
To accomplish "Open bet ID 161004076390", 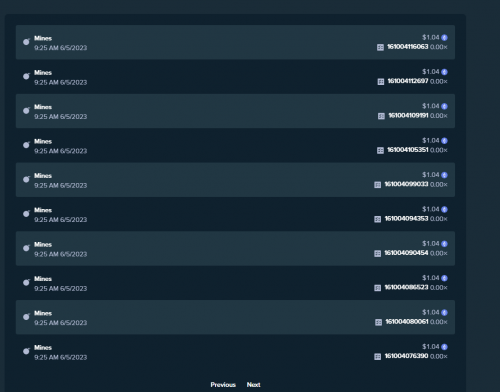I will (x=406, y=356).
